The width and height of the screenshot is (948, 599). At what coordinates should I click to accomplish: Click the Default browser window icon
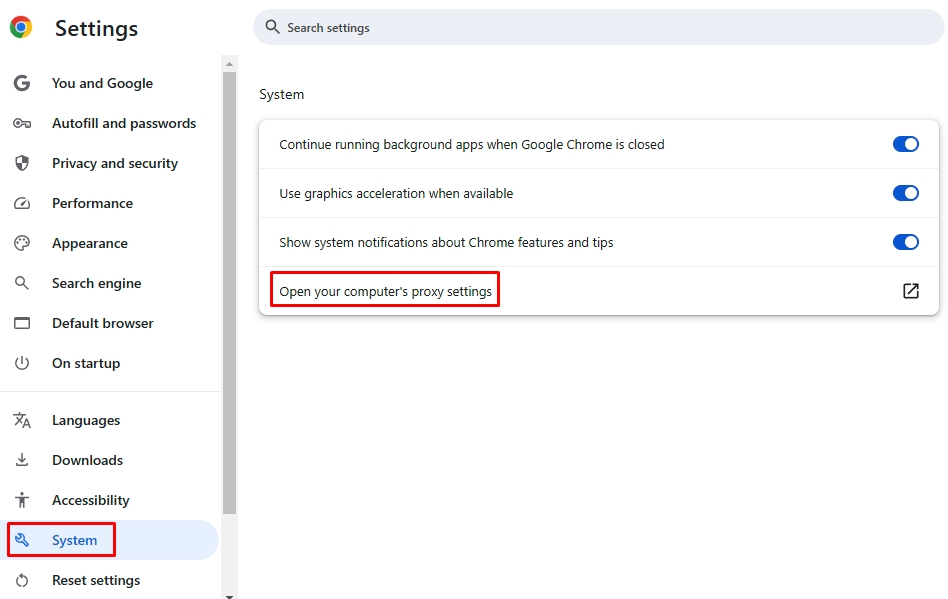pyautogui.click(x=22, y=323)
